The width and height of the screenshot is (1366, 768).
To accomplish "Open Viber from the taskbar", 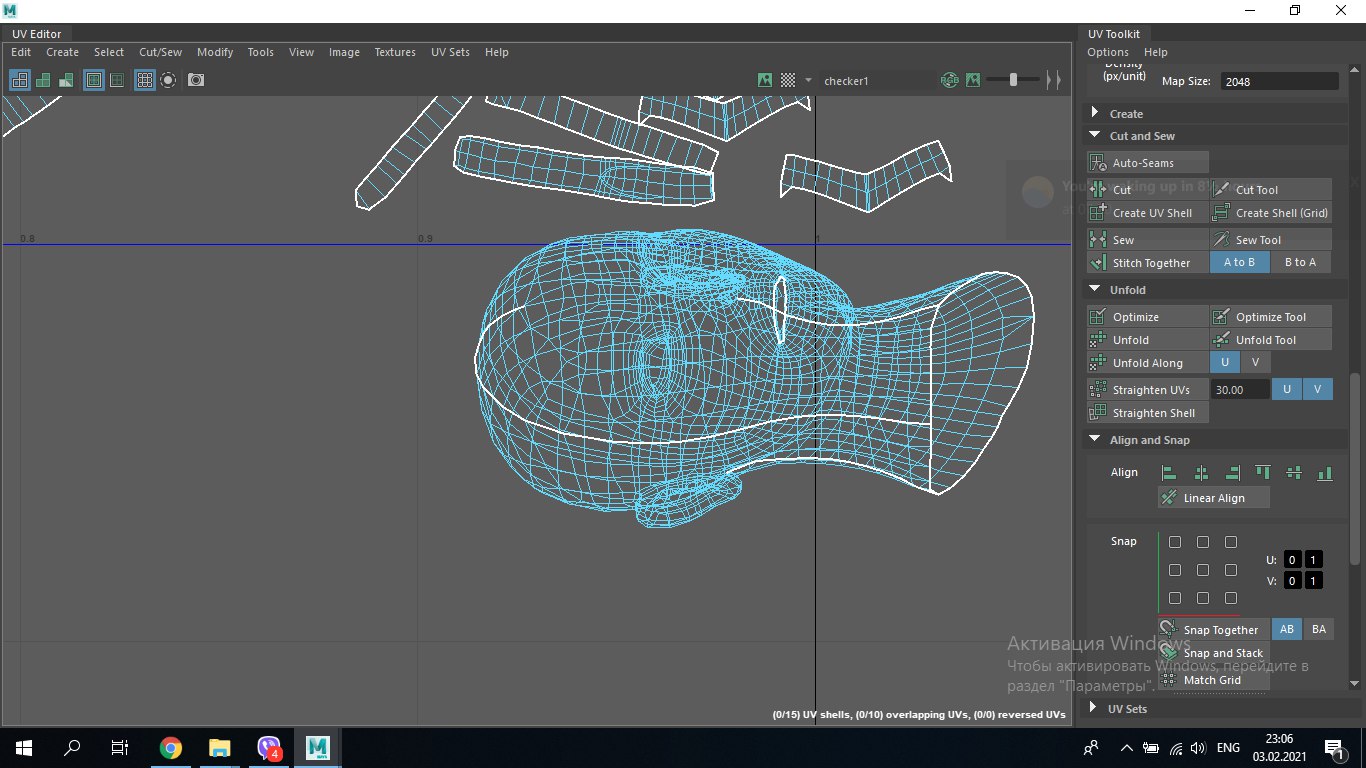I will pos(269,747).
